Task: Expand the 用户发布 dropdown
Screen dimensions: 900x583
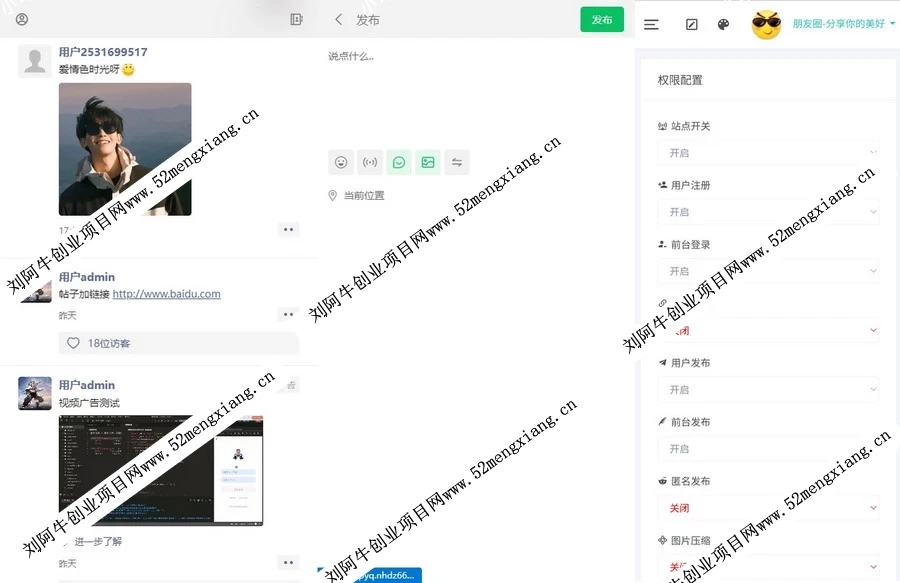Action: point(768,390)
